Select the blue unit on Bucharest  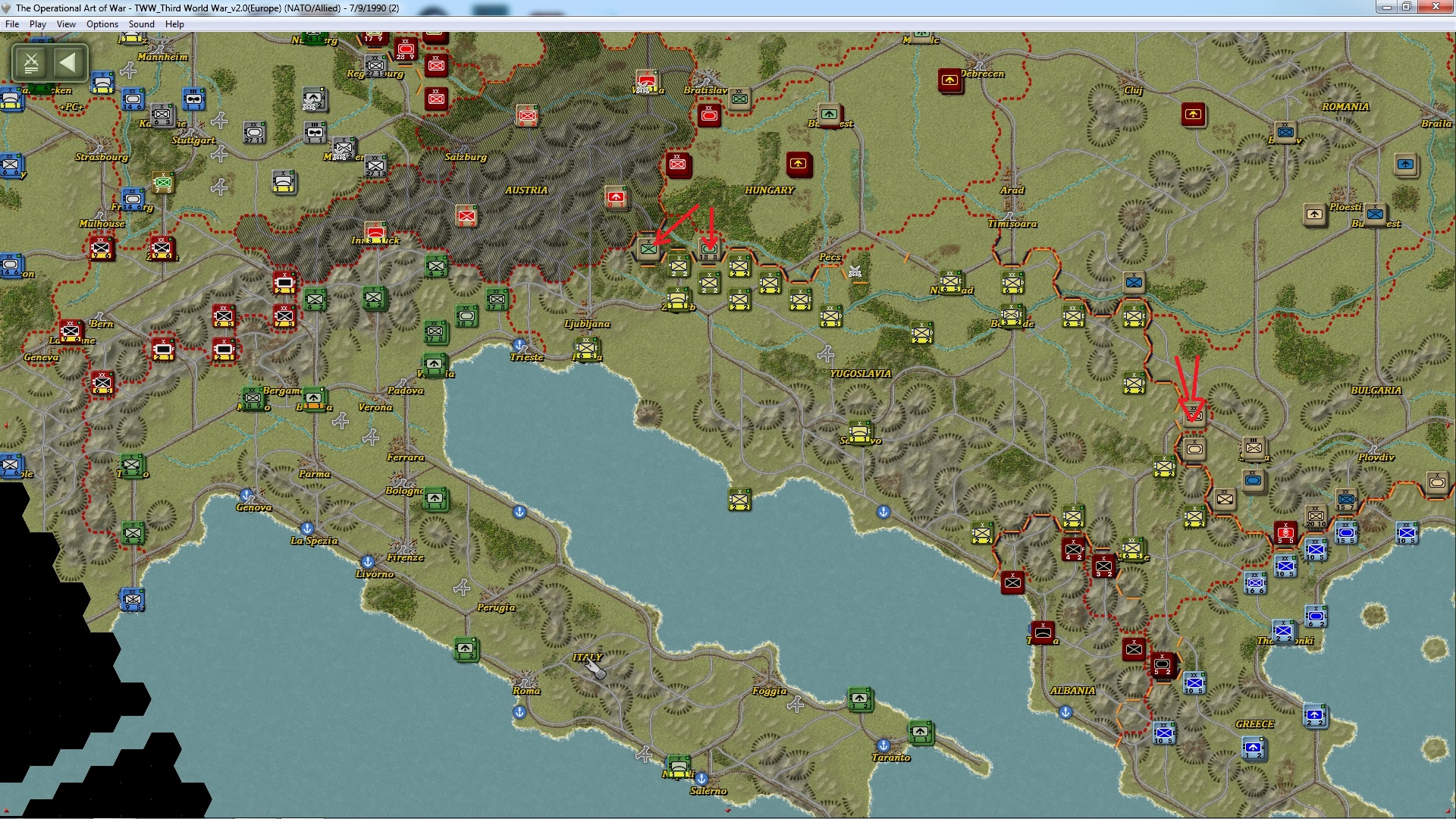coord(1375,215)
